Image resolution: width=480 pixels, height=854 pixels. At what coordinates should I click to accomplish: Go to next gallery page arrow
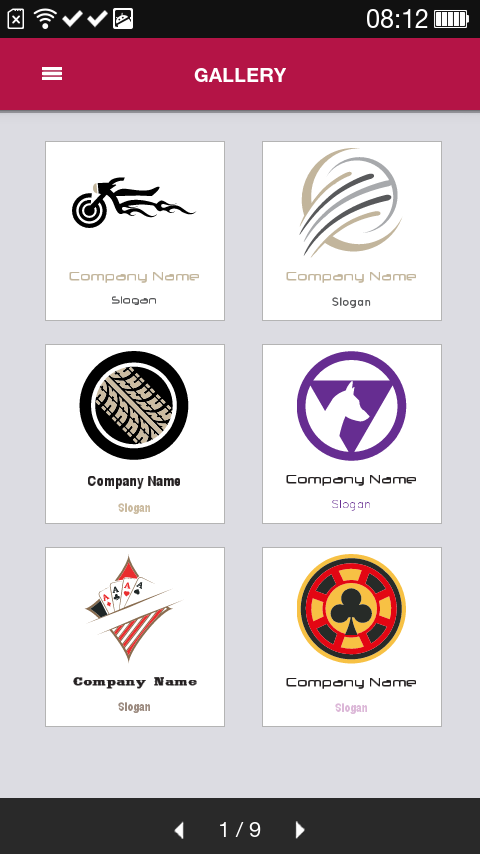(300, 829)
